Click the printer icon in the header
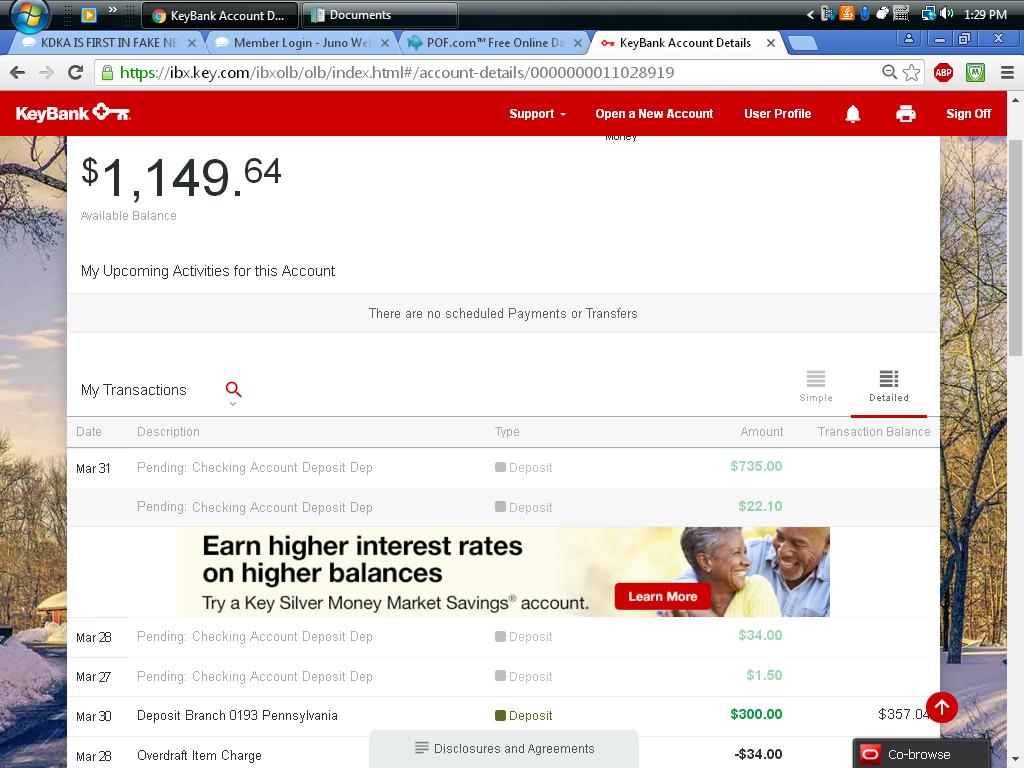Viewport: 1024px width, 768px height. click(x=905, y=114)
